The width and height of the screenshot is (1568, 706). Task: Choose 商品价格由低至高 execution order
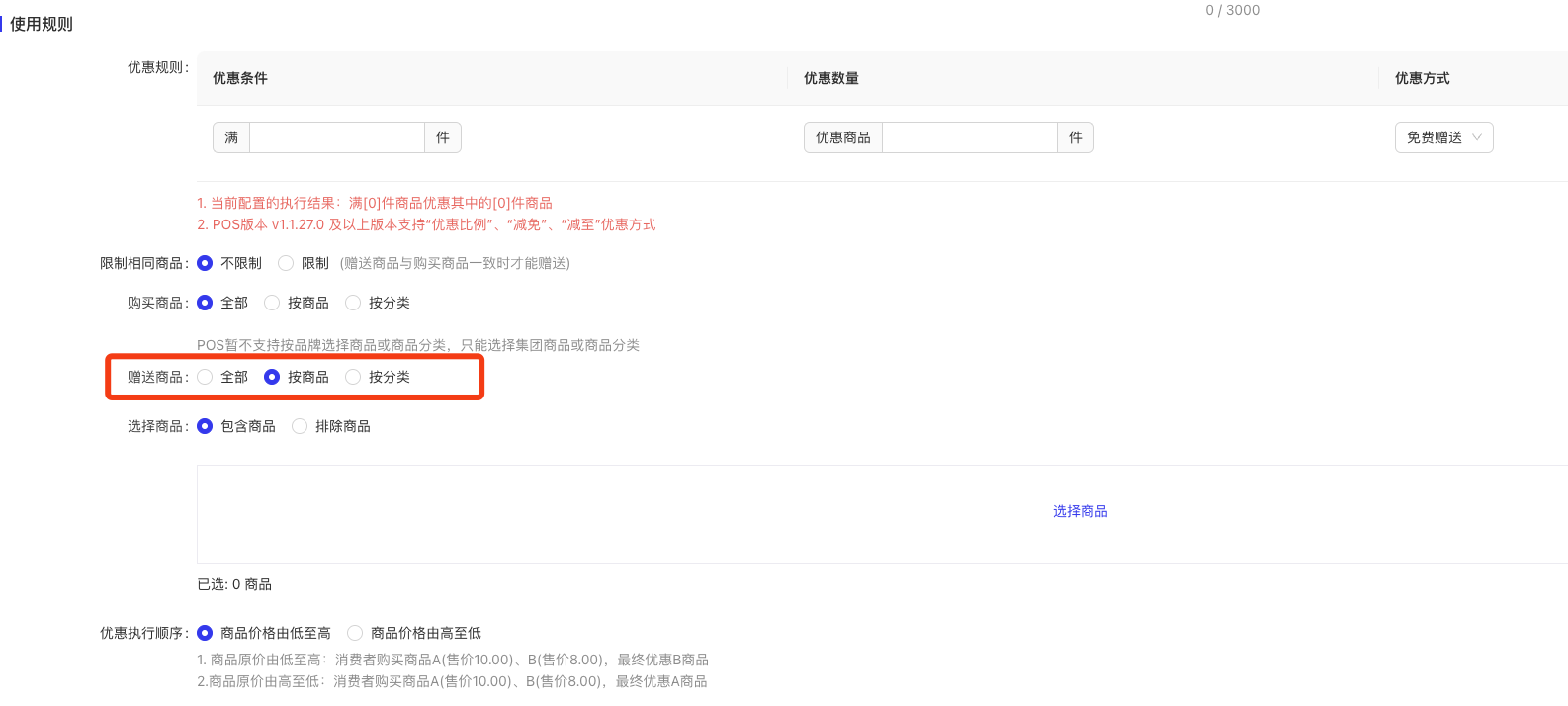[x=205, y=633]
